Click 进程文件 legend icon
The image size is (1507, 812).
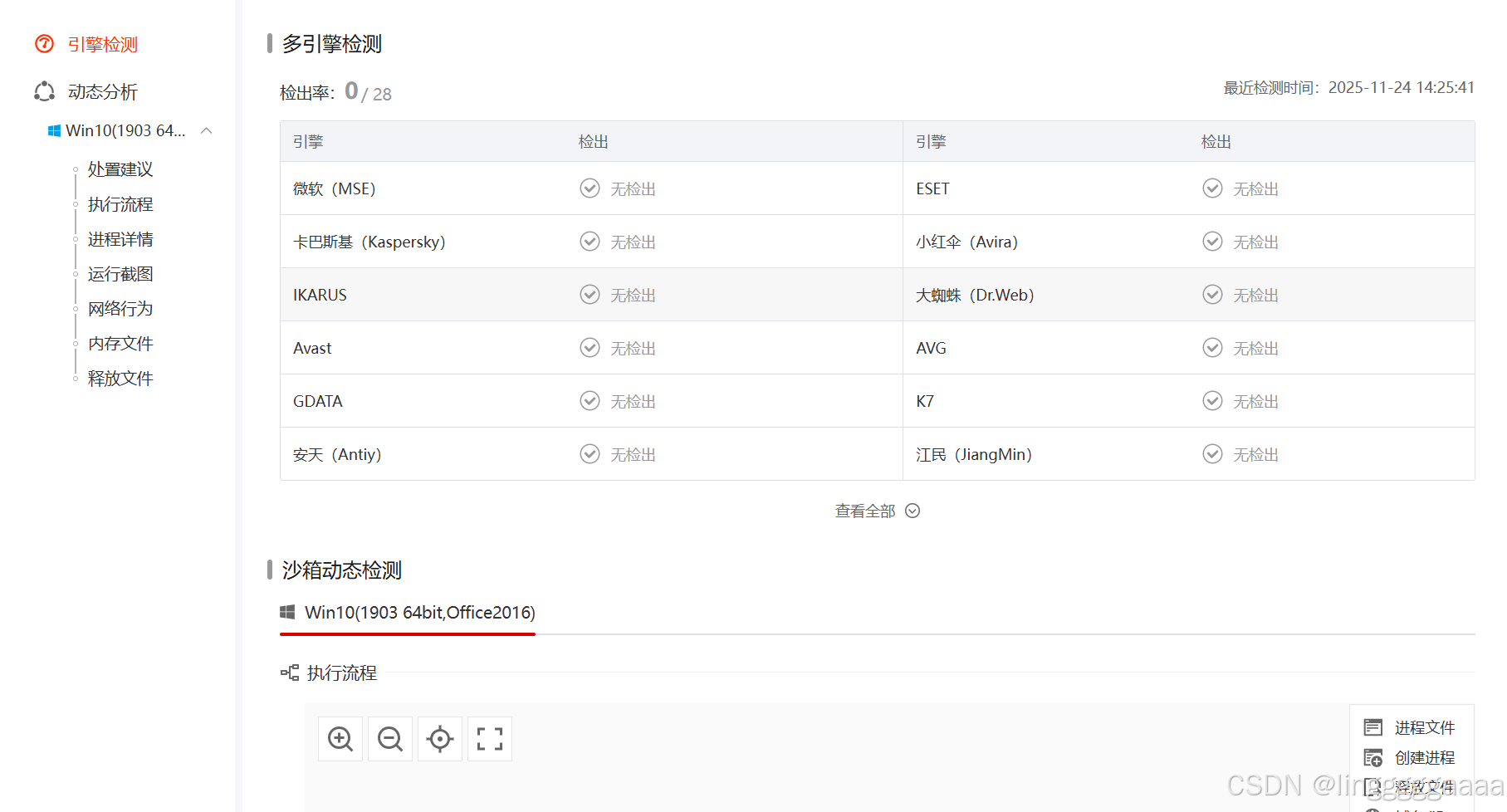point(1373,727)
